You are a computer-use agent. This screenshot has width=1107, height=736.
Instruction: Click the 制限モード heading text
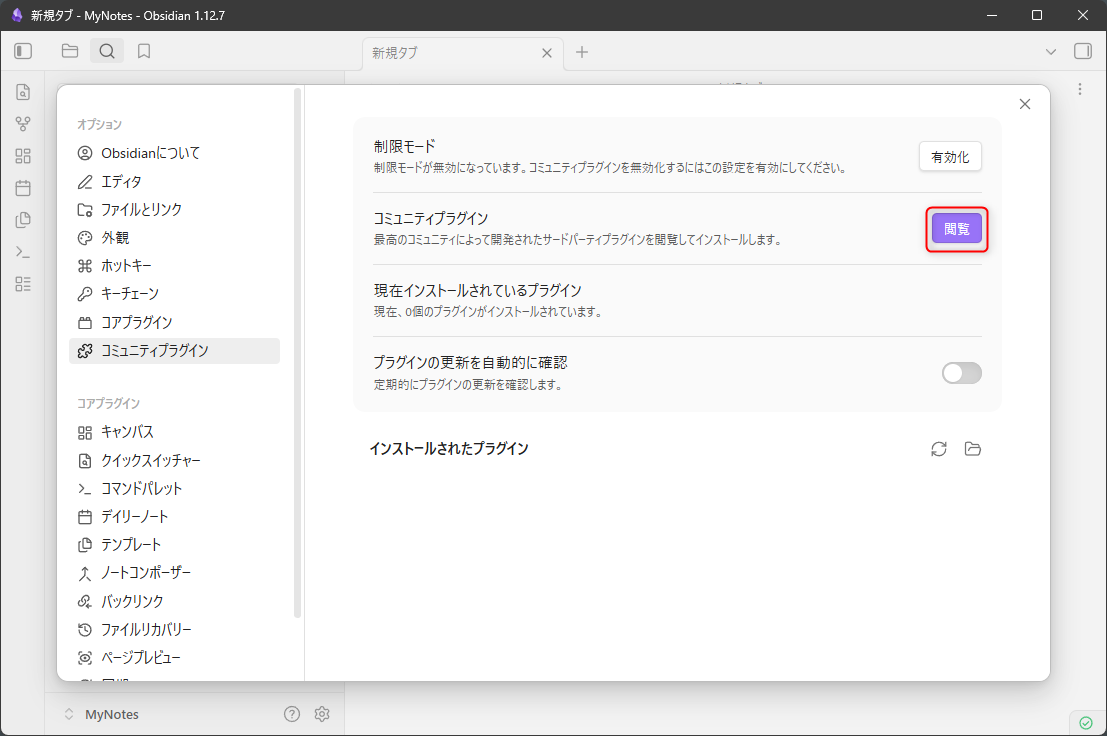[x=405, y=147]
